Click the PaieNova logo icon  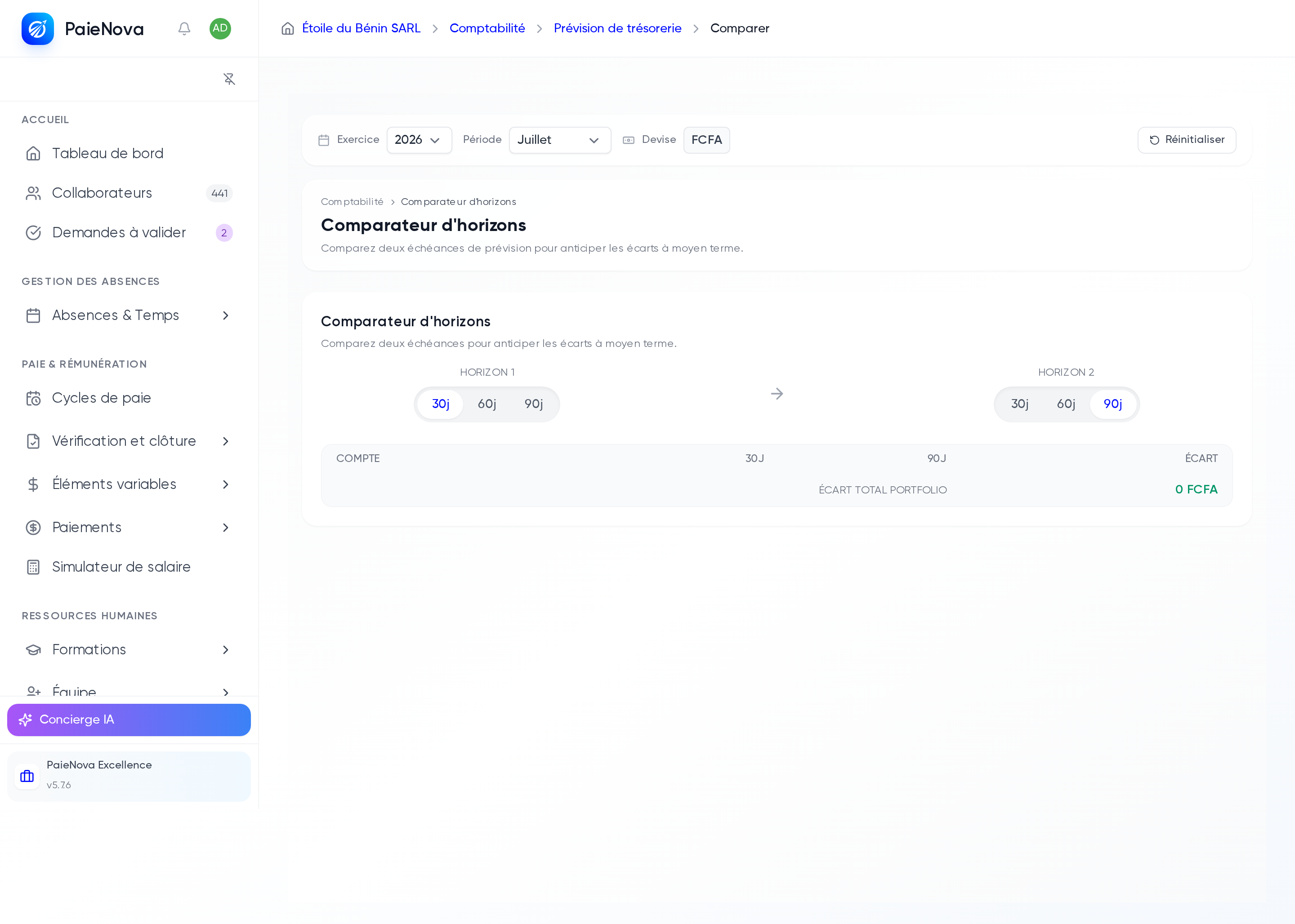[x=38, y=28]
